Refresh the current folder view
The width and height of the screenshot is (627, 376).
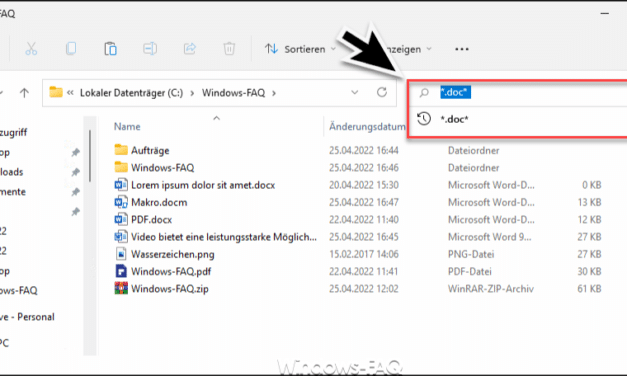pos(382,92)
